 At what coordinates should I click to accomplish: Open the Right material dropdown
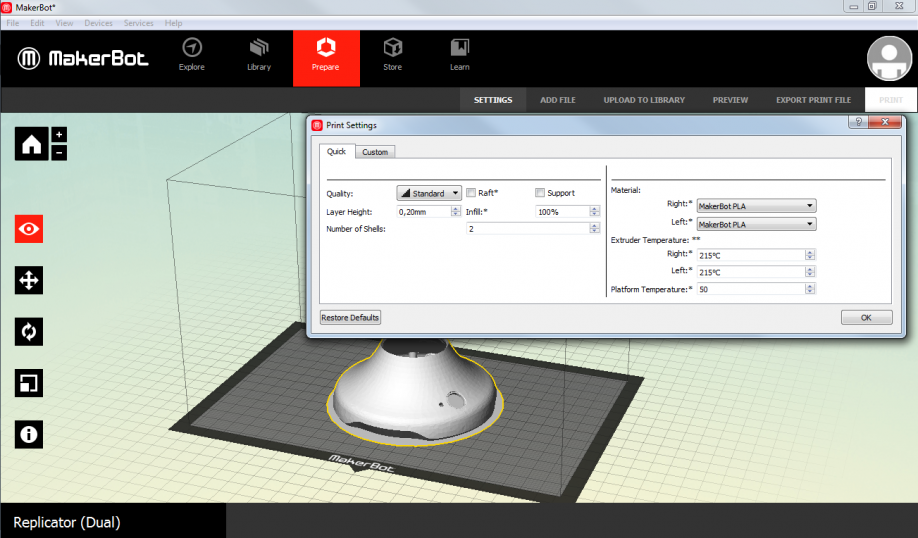click(x=756, y=206)
